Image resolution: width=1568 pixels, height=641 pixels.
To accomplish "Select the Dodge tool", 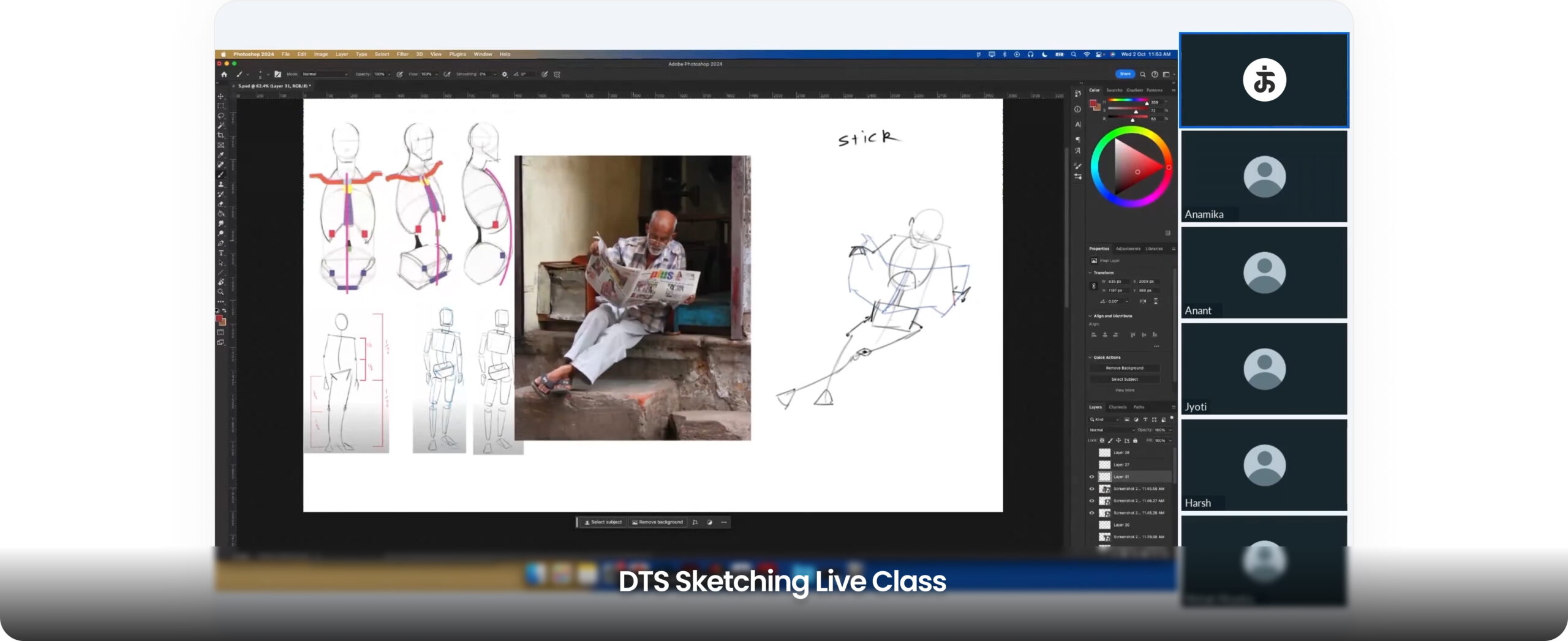I will (221, 233).
